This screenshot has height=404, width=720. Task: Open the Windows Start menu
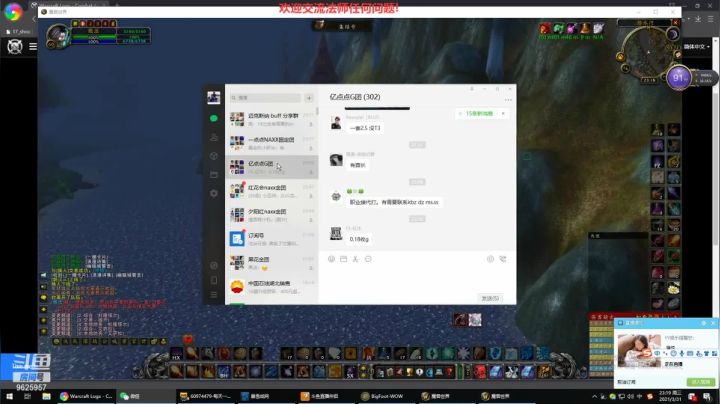[x=9, y=396]
